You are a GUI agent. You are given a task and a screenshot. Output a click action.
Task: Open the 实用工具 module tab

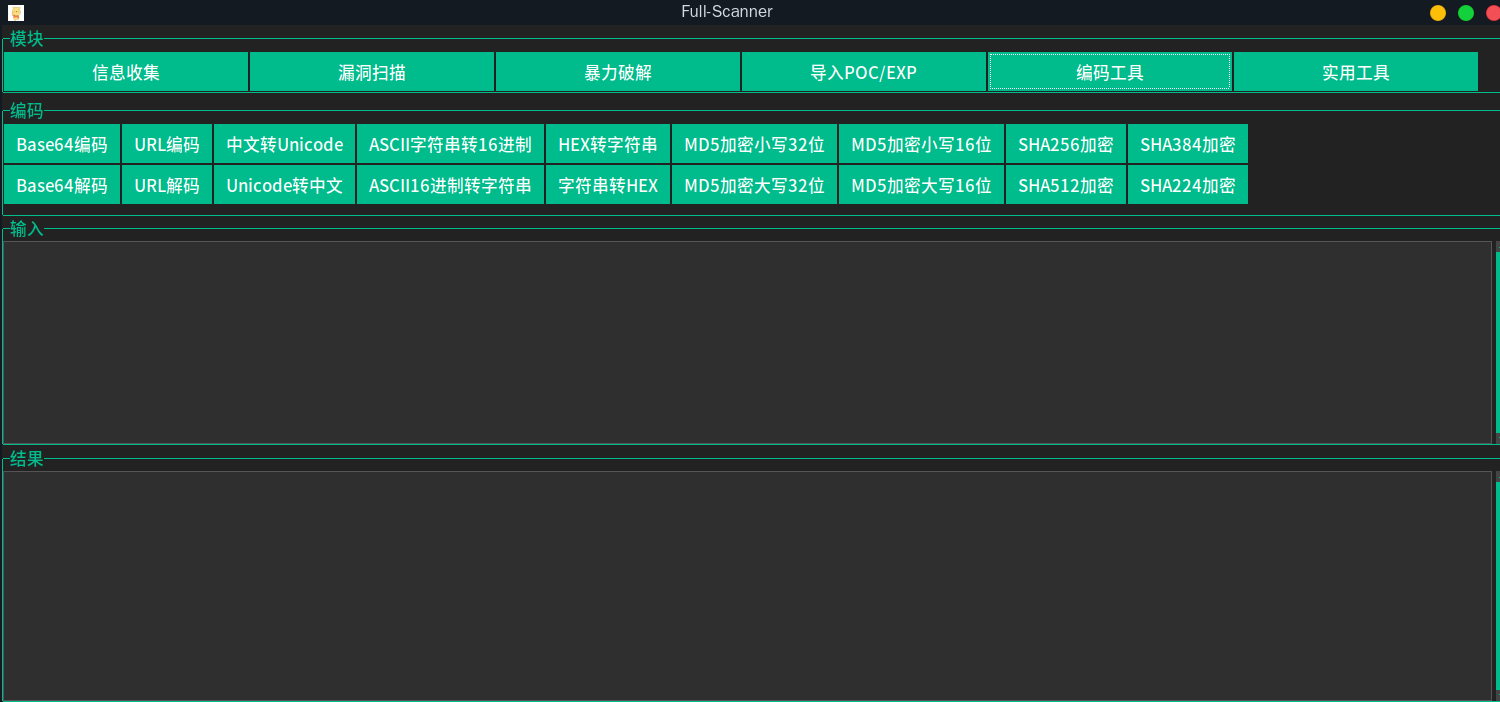tap(1355, 72)
